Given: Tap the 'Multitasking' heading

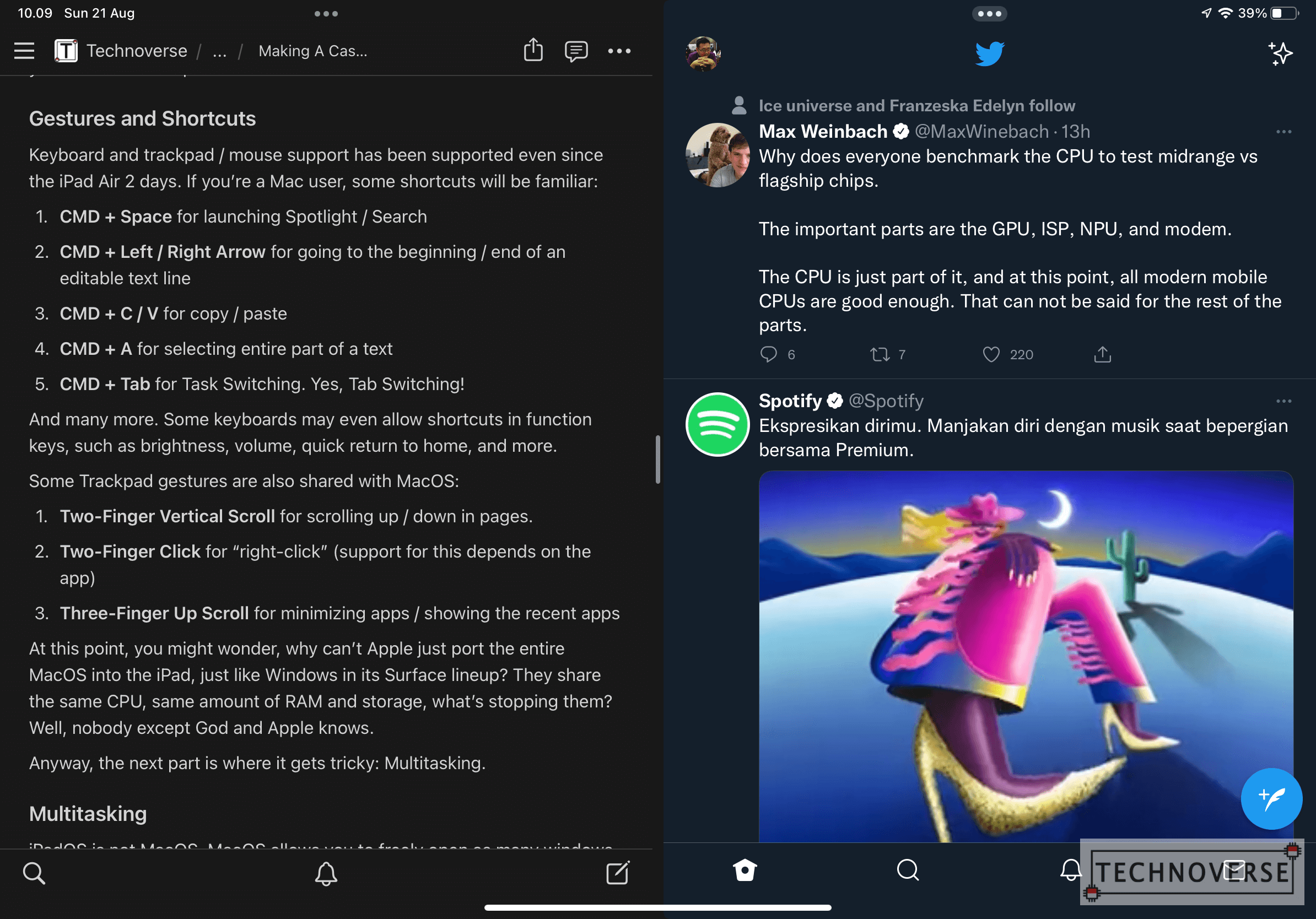Looking at the screenshot, I should point(88,814).
